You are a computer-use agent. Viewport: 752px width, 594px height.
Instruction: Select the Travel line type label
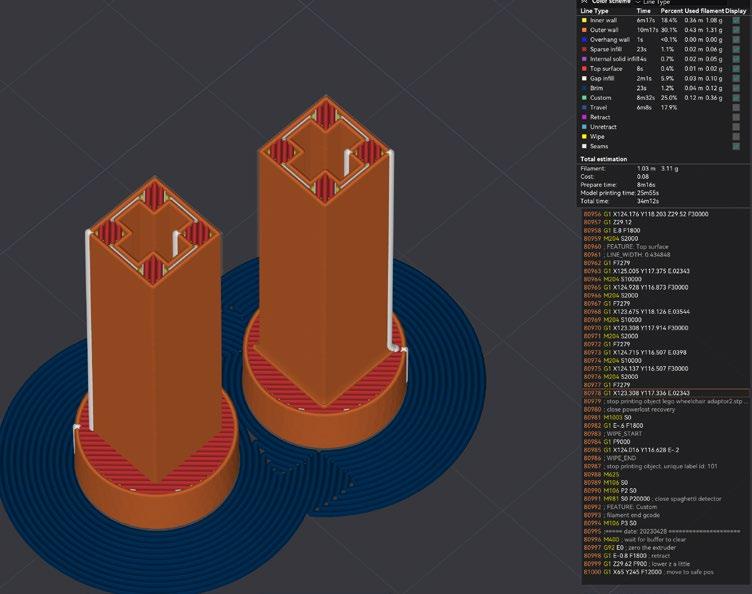point(598,107)
